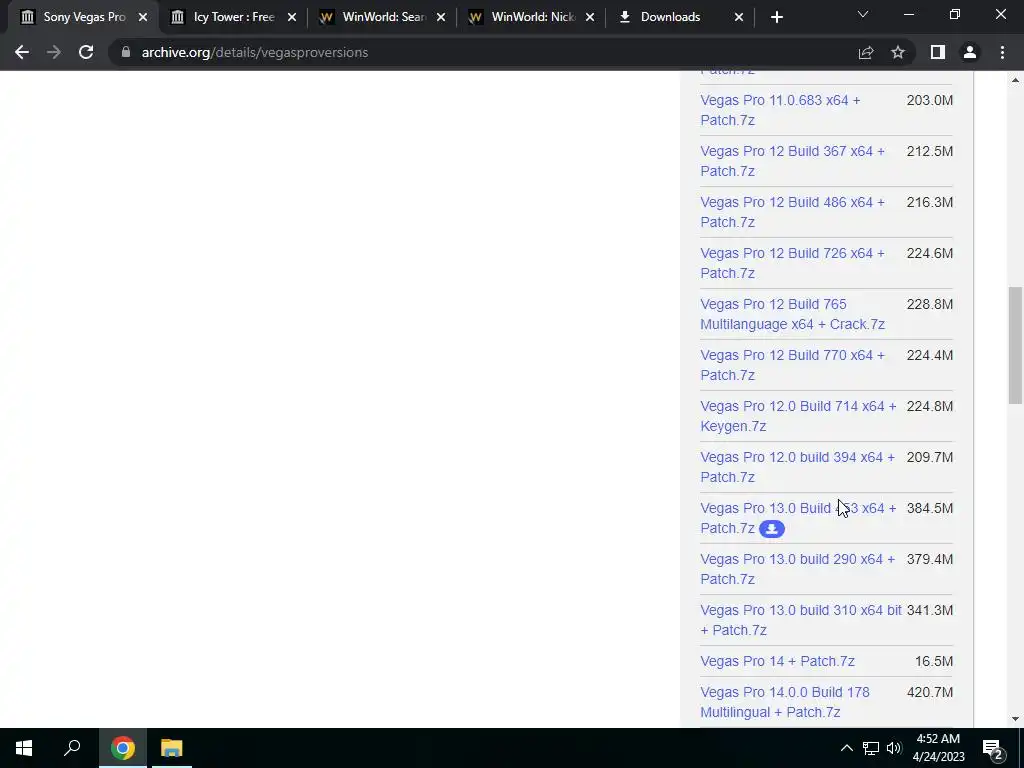This screenshot has height=768, width=1024.
Task: Open Chrome's three-dot menu
Action: (x=1002, y=52)
